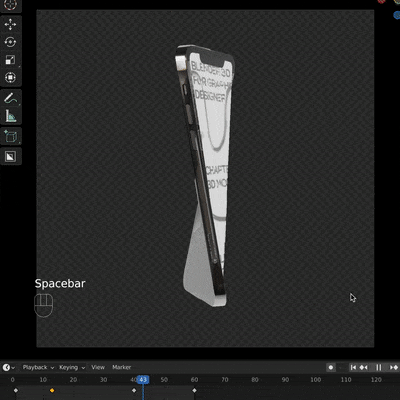Select the Transform tool

coord(10,78)
